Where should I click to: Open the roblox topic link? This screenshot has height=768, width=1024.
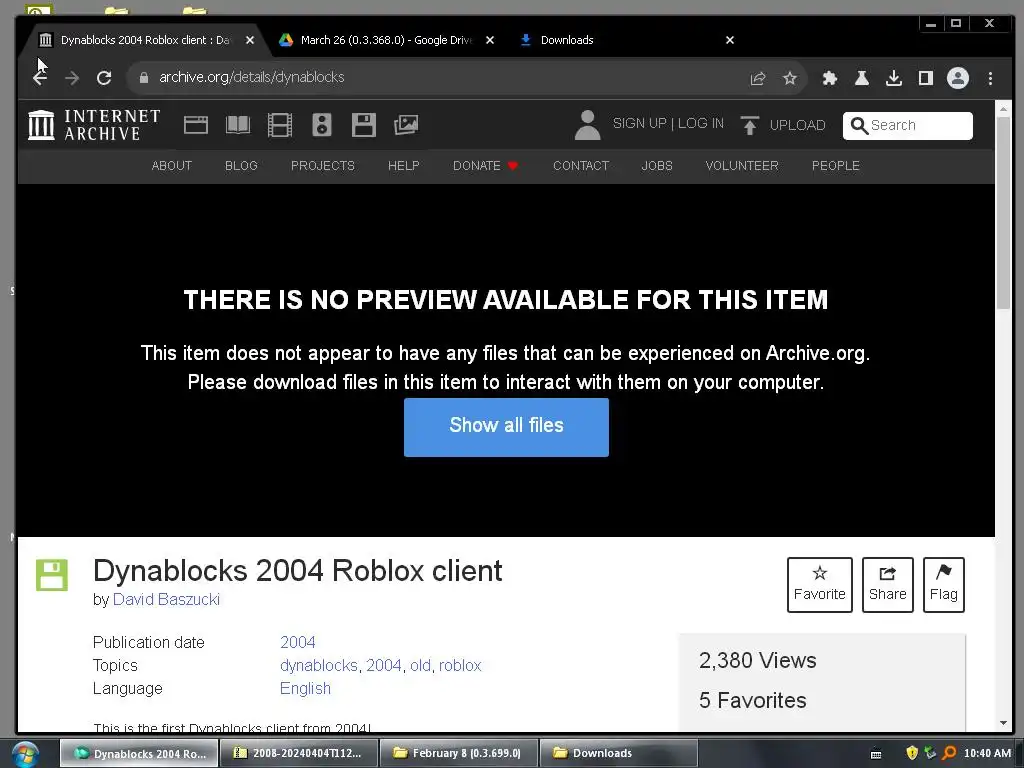tap(460, 665)
